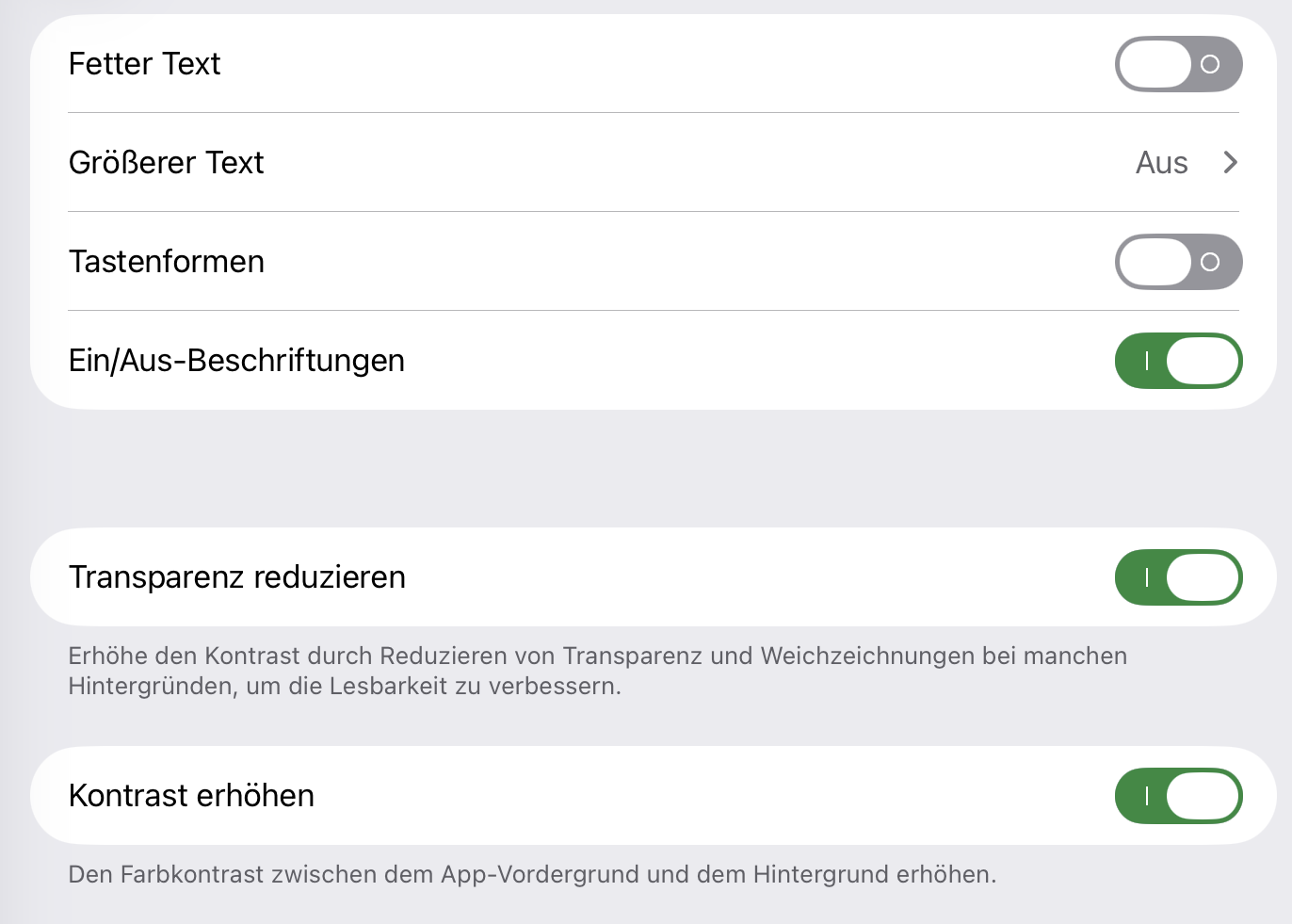
Task: Enable the Fetter Text switch
Action: click(x=1178, y=64)
